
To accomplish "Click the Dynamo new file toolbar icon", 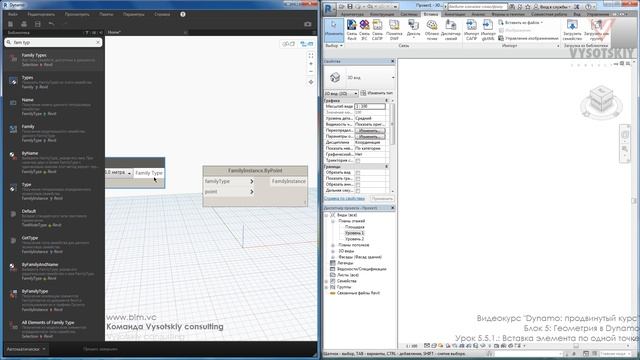I will pos(11,24).
